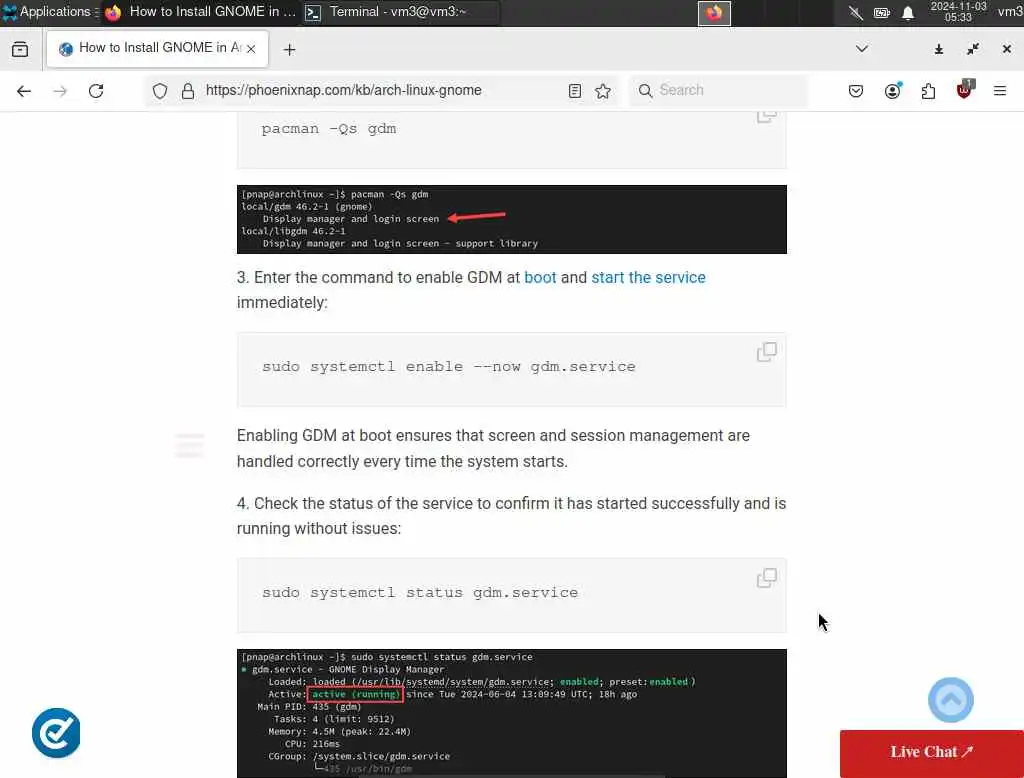Screen dimensions: 1024x778
Task: Focus the Search input field
Action: click(x=719, y=91)
